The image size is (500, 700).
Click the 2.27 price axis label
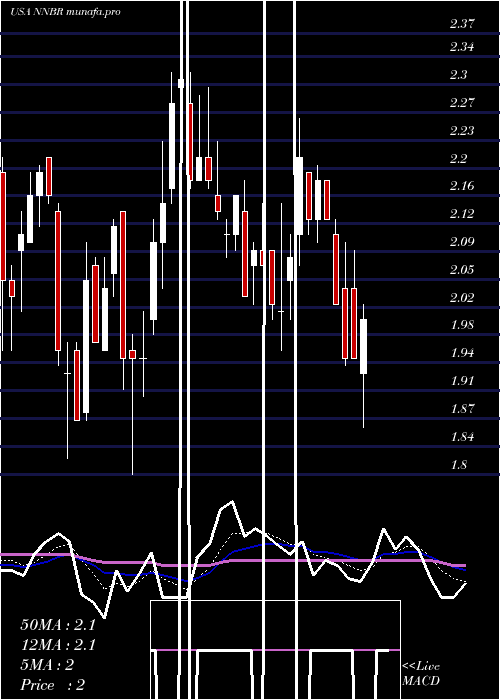[x=461, y=103]
